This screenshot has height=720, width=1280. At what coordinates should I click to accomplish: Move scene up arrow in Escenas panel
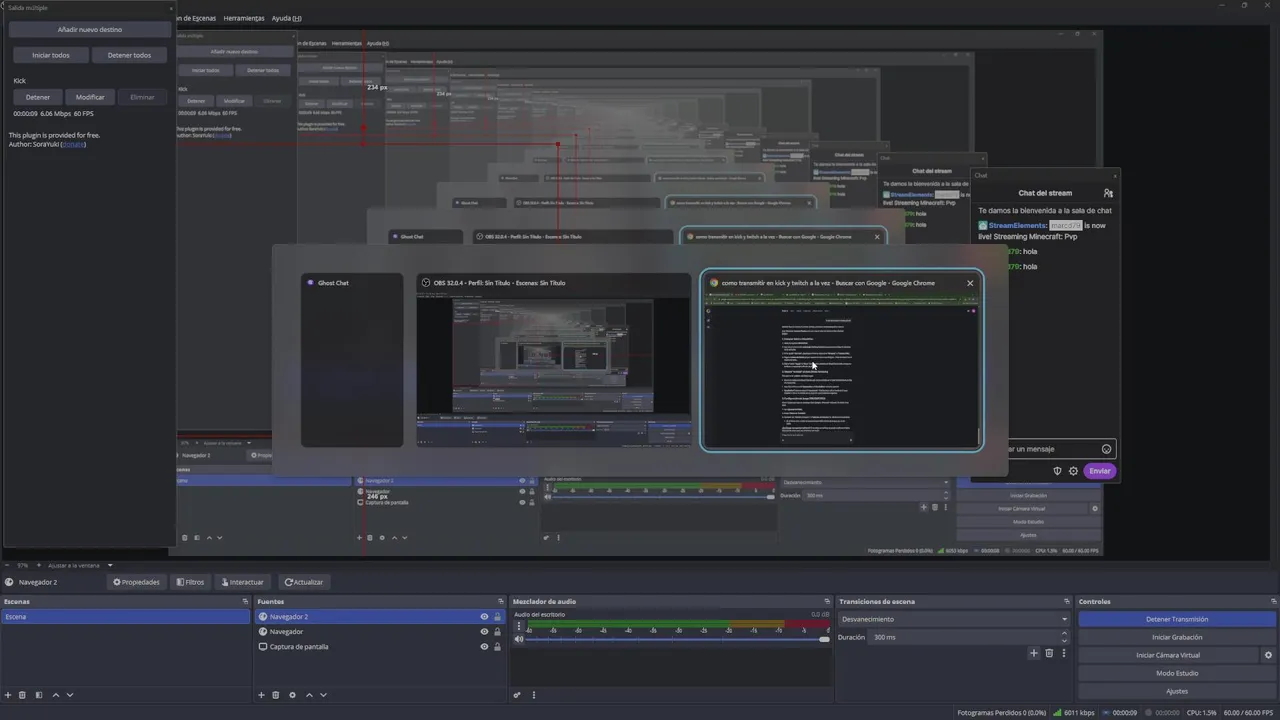[x=56, y=695]
